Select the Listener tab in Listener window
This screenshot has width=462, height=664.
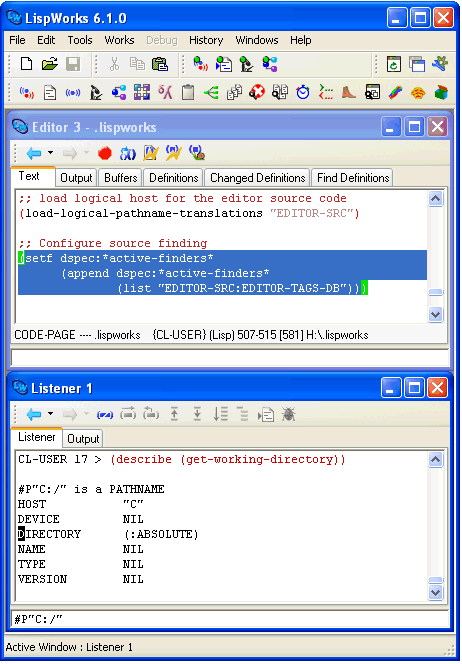tap(36, 437)
